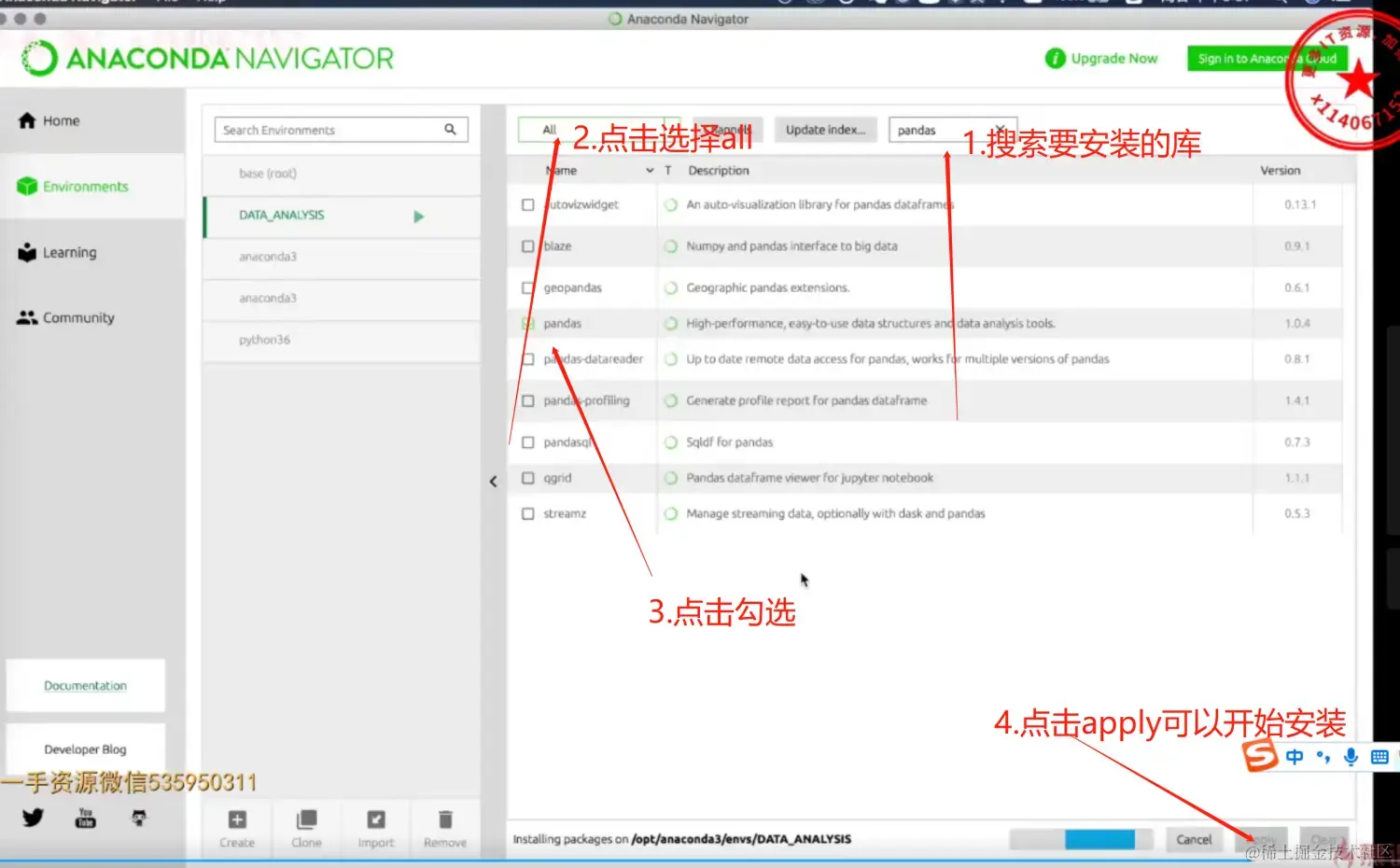1400x868 pixels.
Task: Check the pandasql package checkbox
Action: (x=528, y=442)
